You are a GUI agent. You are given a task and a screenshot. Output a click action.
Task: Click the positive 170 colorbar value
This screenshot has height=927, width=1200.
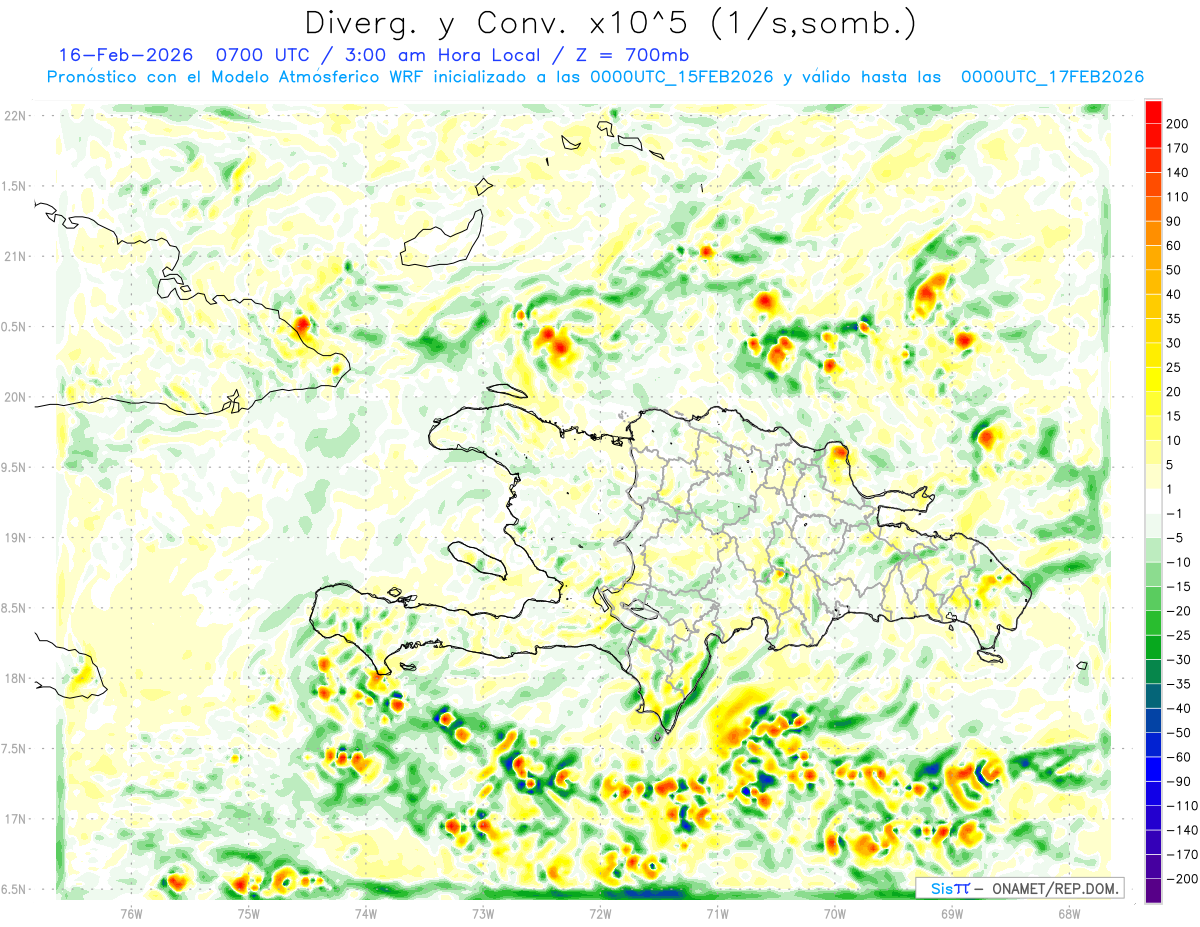click(1178, 149)
